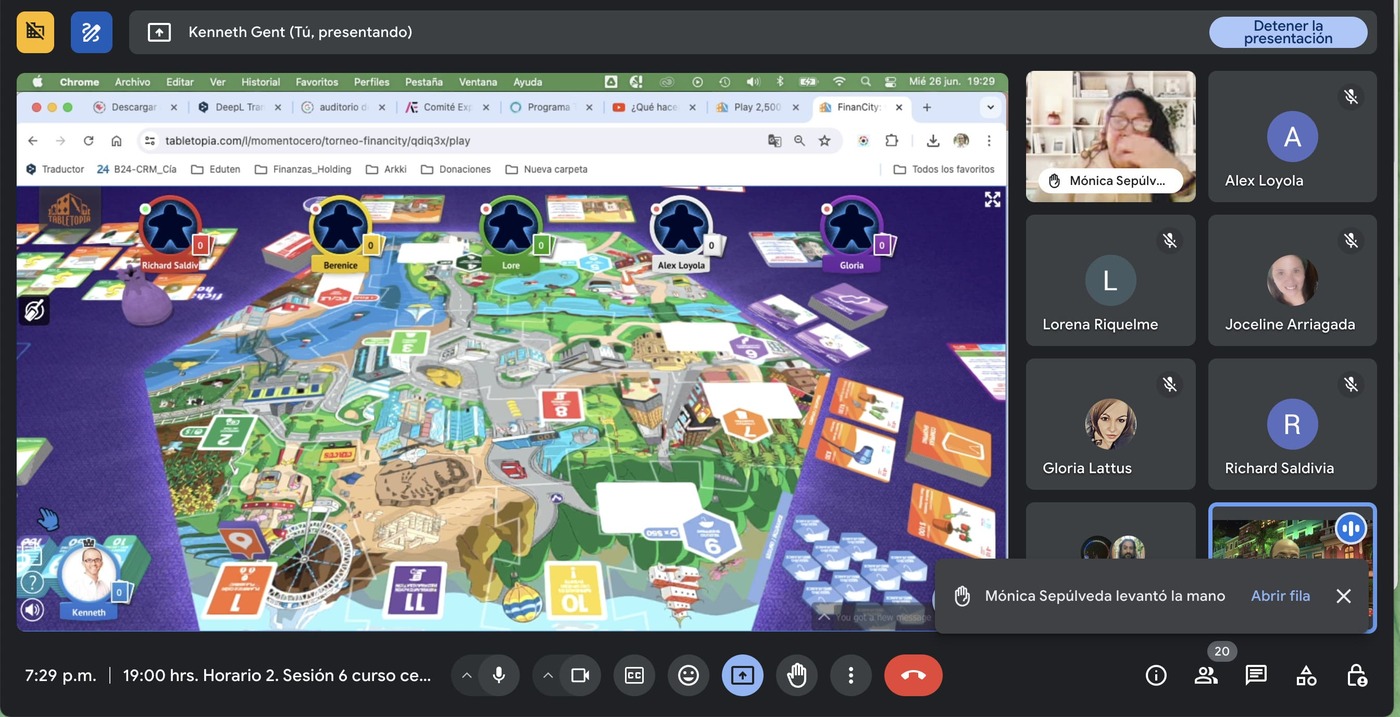Click Detener la presentación button
Image resolution: width=1400 pixels, height=717 pixels.
pyautogui.click(x=1288, y=32)
